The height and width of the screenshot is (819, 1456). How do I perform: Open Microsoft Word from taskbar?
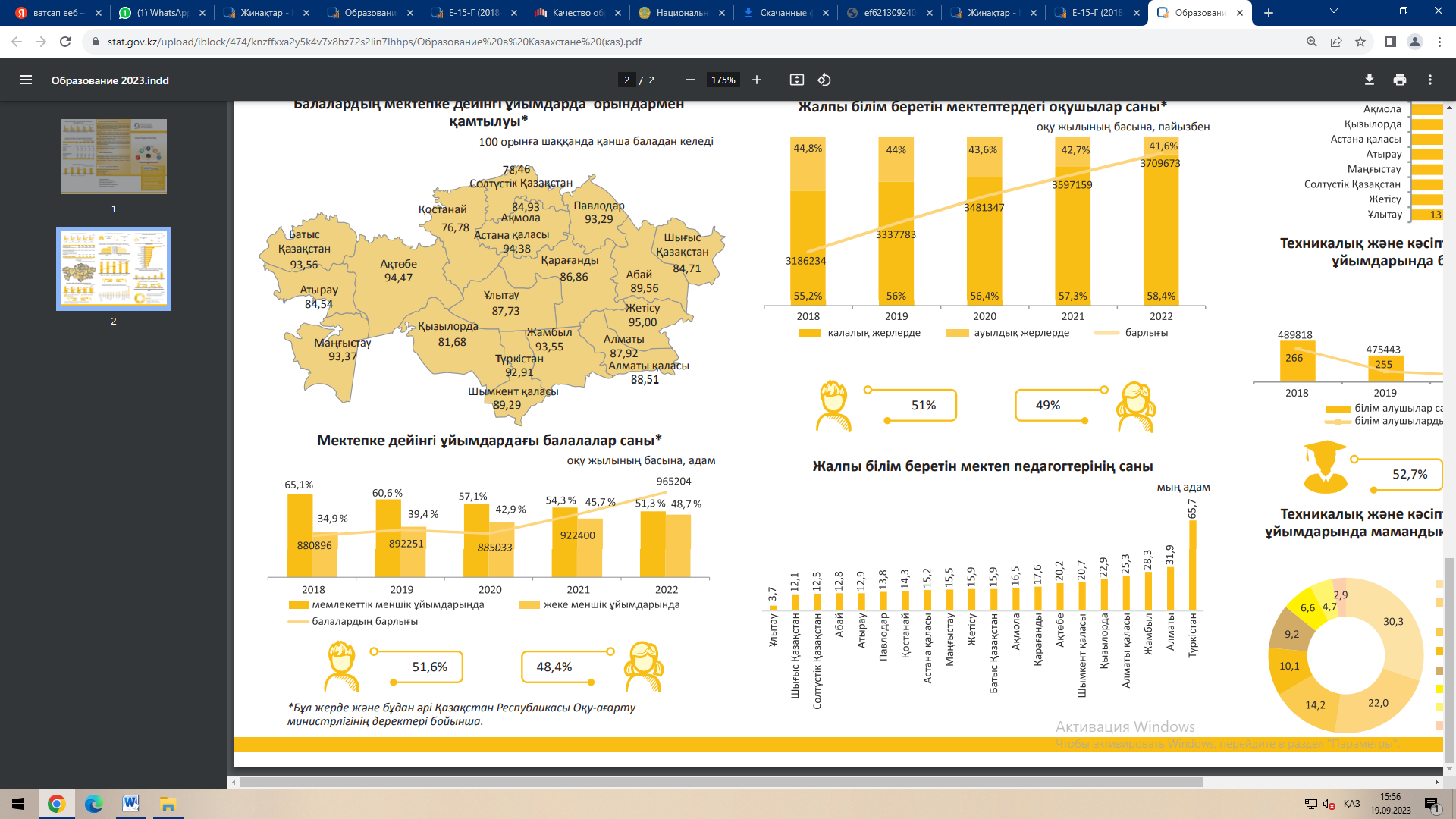point(130,804)
